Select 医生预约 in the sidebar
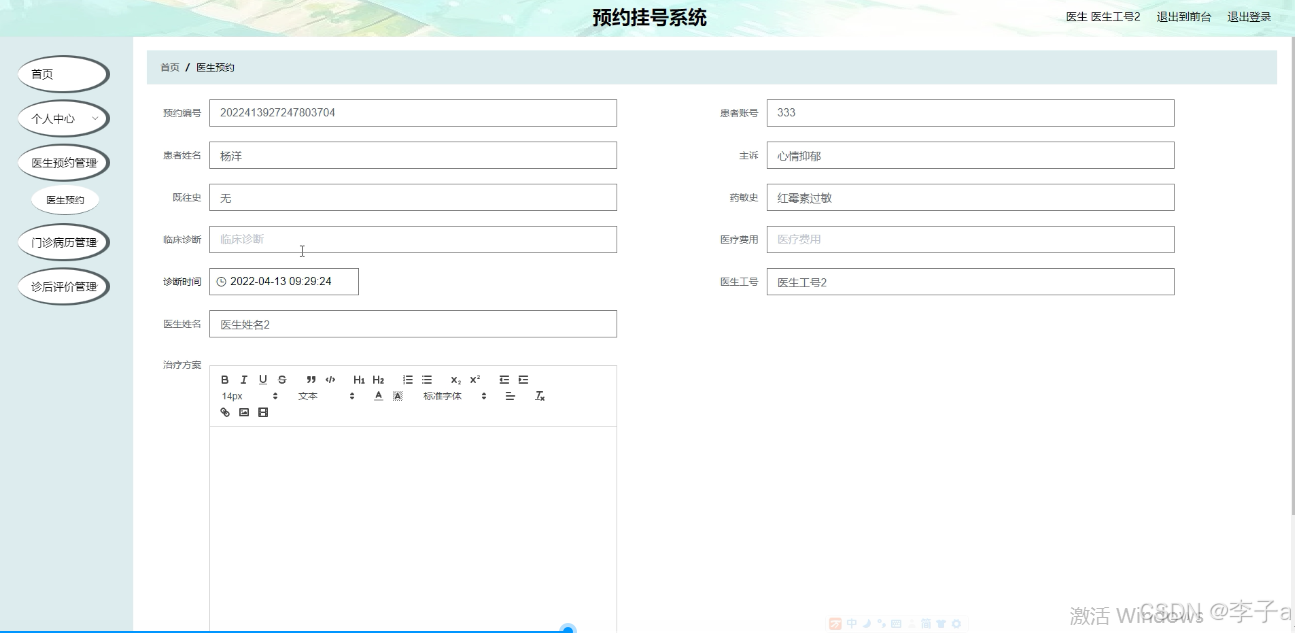 pyautogui.click(x=64, y=199)
